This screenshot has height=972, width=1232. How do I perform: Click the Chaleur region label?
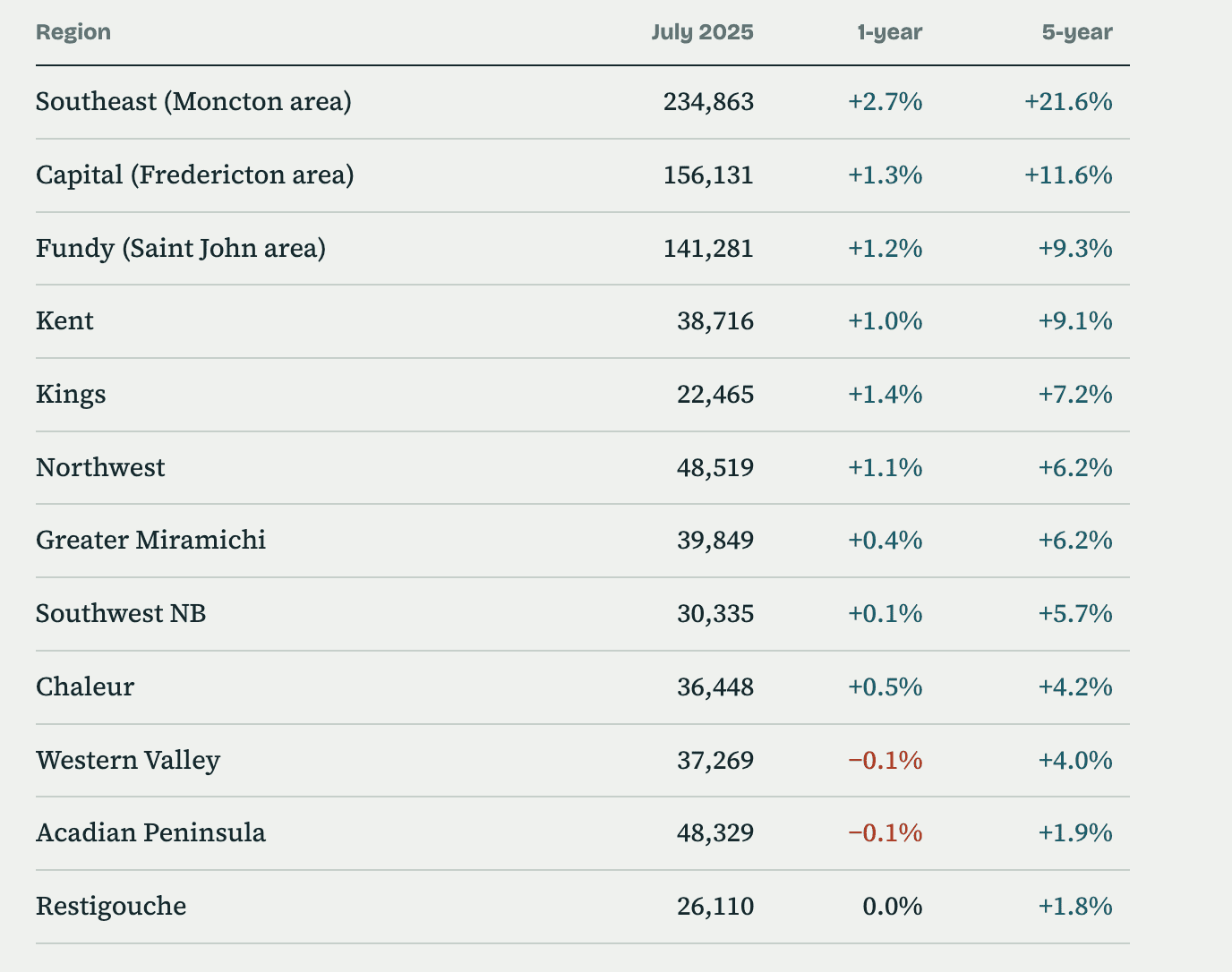85,687
